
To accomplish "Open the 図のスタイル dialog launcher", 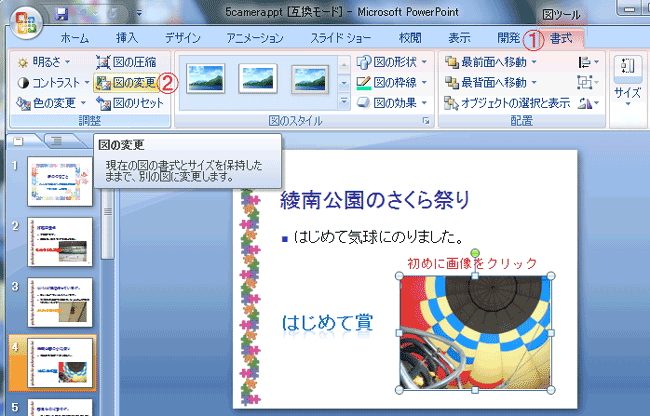I will pyautogui.click(x=426, y=121).
